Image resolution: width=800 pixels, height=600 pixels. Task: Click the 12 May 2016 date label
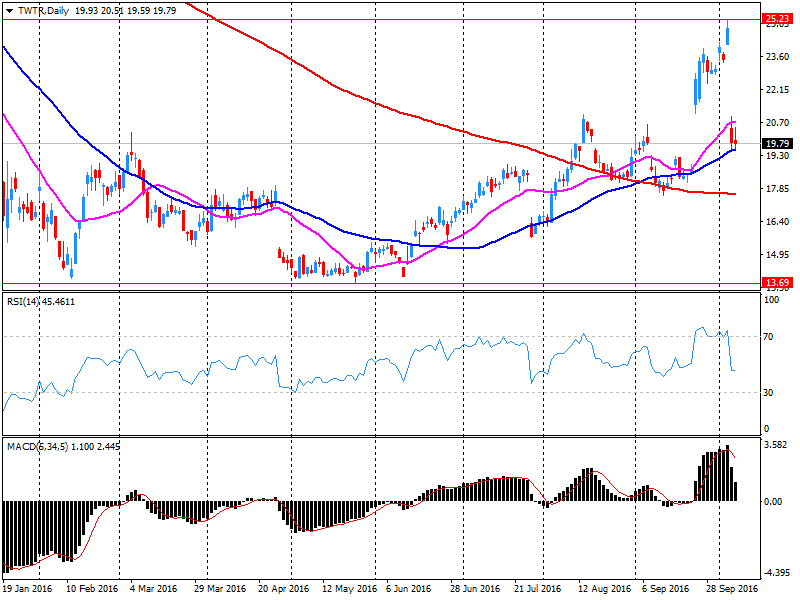click(x=349, y=588)
